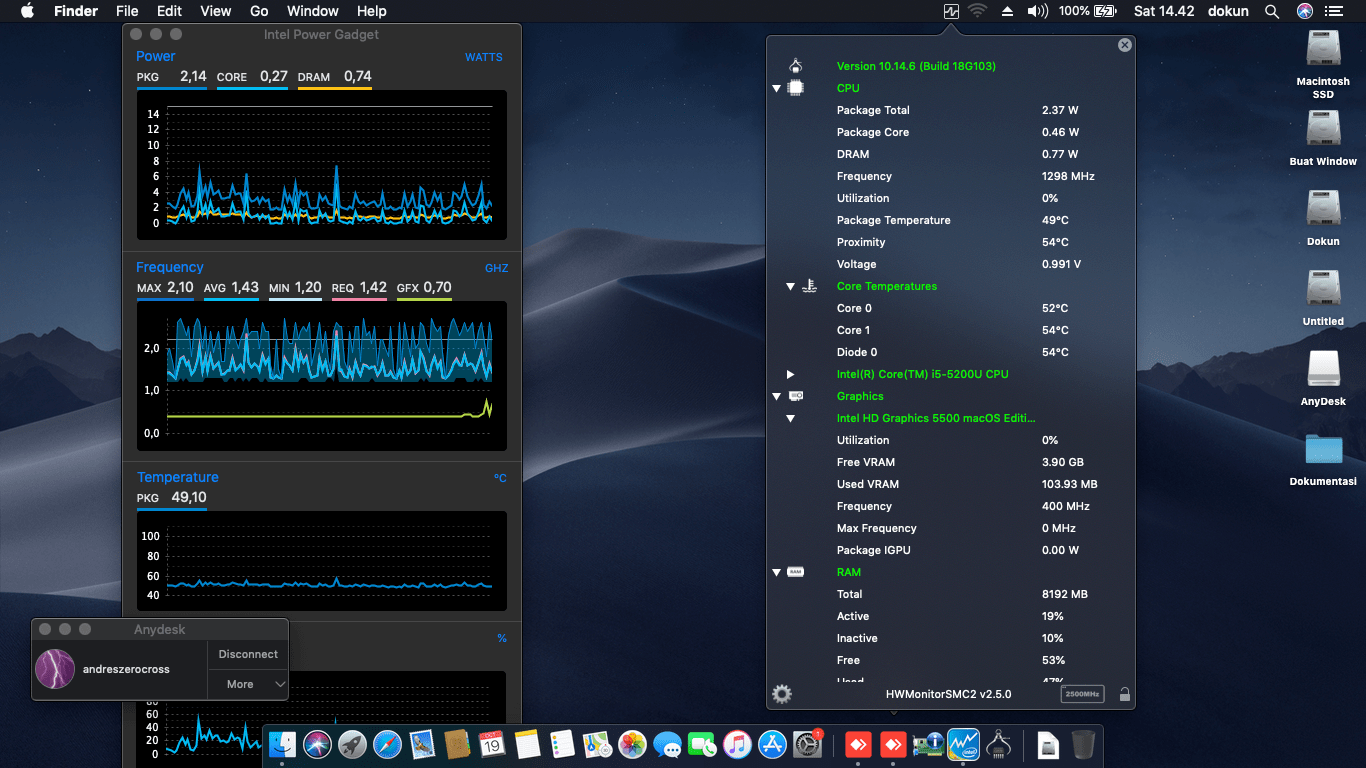Click Disconnect in the AnyDesk window
The height and width of the screenshot is (768, 1366).
247,654
